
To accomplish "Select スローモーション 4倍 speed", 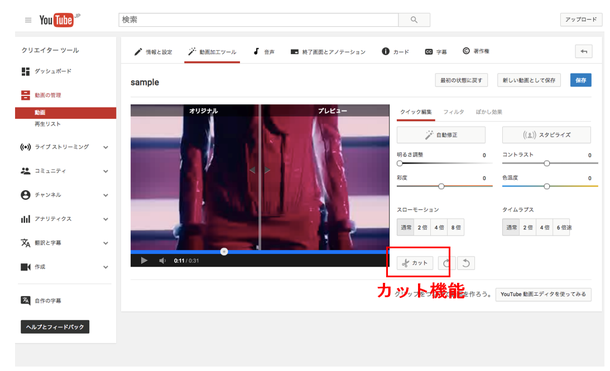I will (x=439, y=228).
